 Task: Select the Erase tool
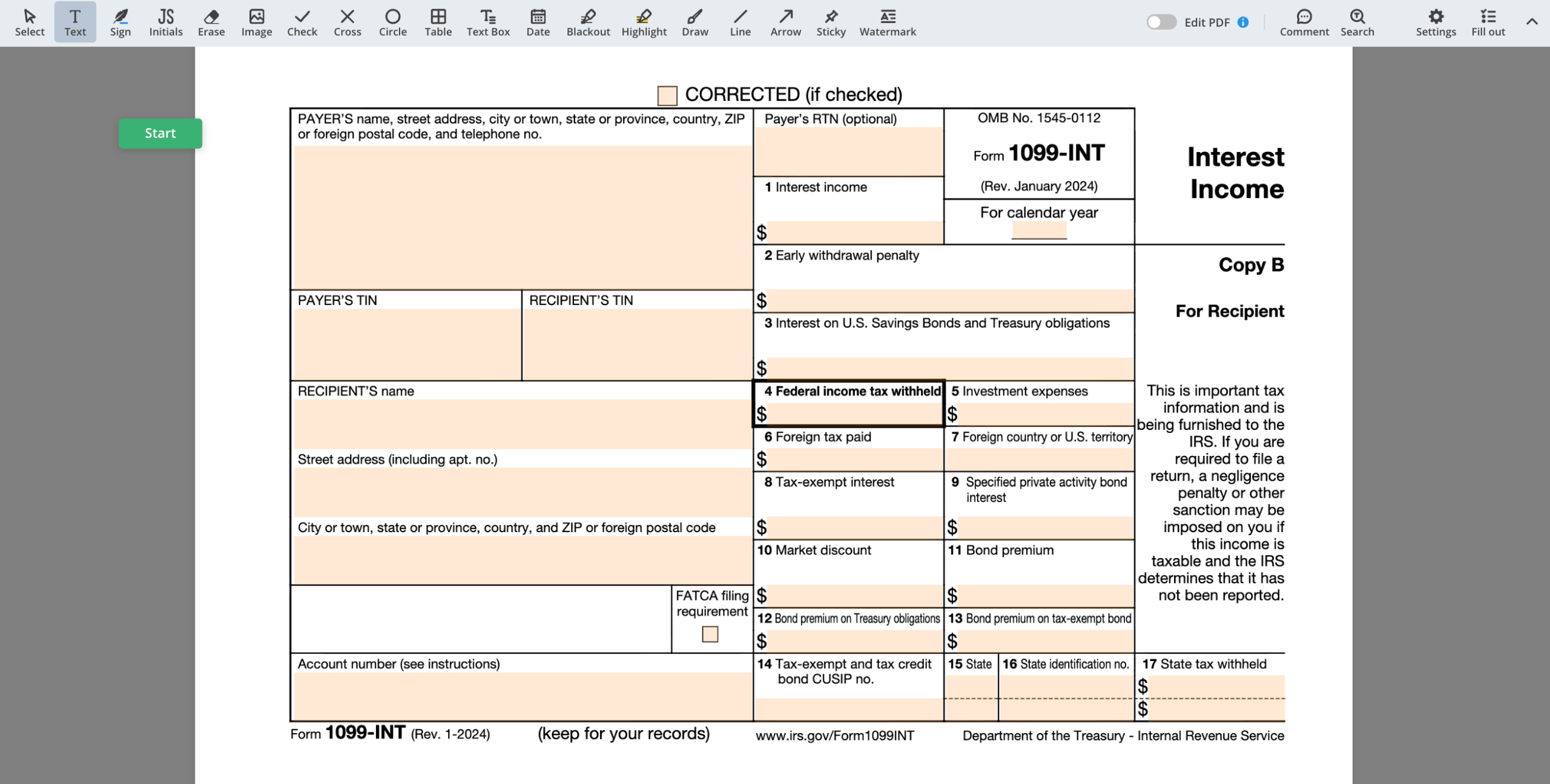point(211,22)
